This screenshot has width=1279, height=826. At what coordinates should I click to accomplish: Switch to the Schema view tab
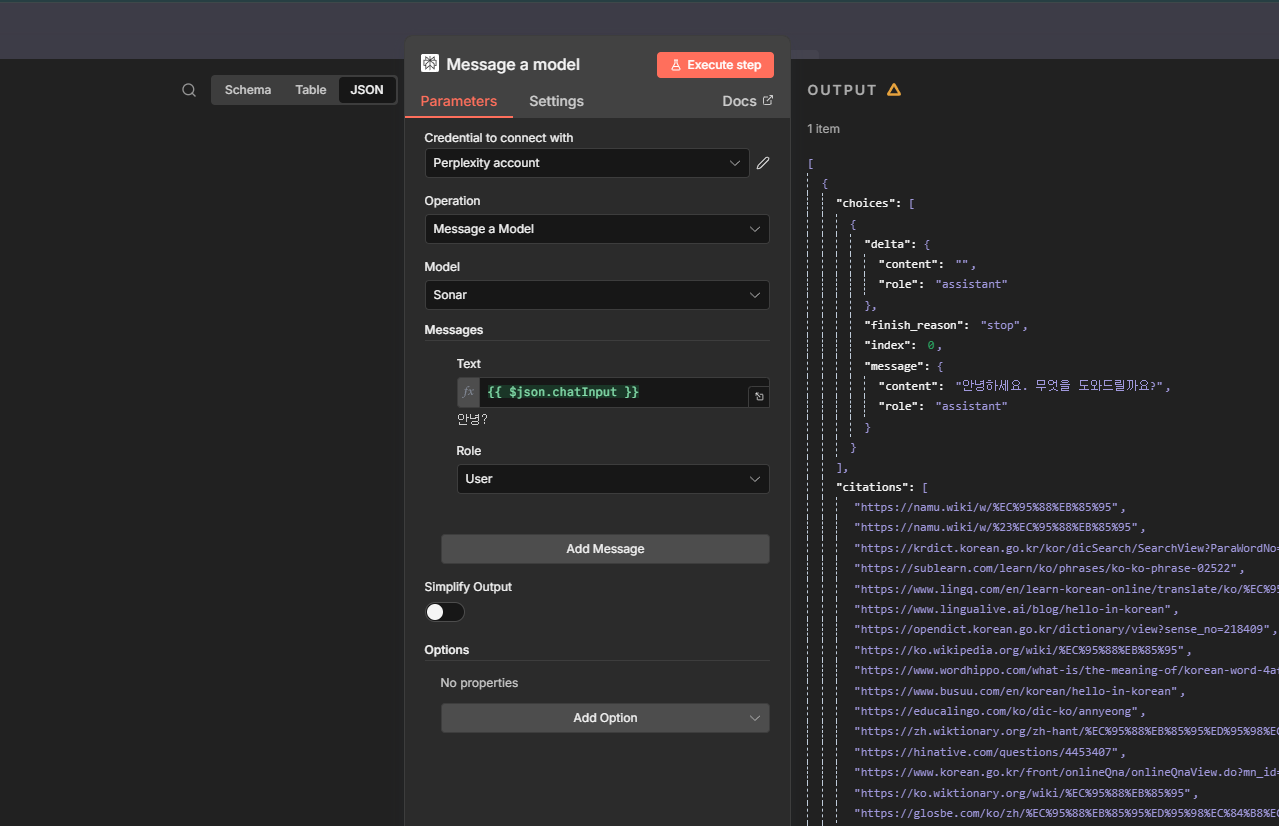tap(248, 90)
